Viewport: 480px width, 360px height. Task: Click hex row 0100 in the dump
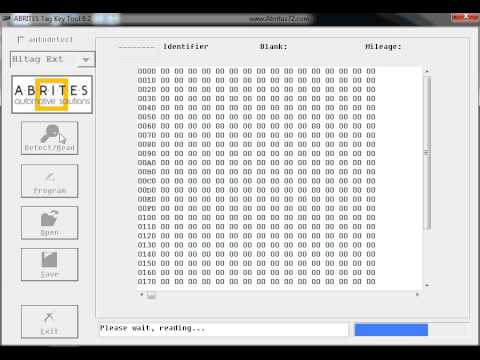click(257, 218)
